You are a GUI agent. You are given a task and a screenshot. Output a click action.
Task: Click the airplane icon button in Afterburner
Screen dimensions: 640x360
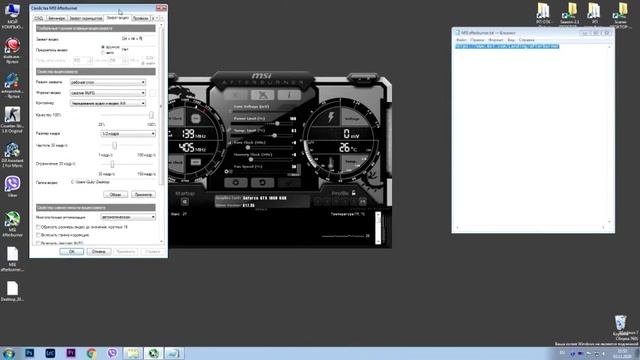tap(262, 95)
